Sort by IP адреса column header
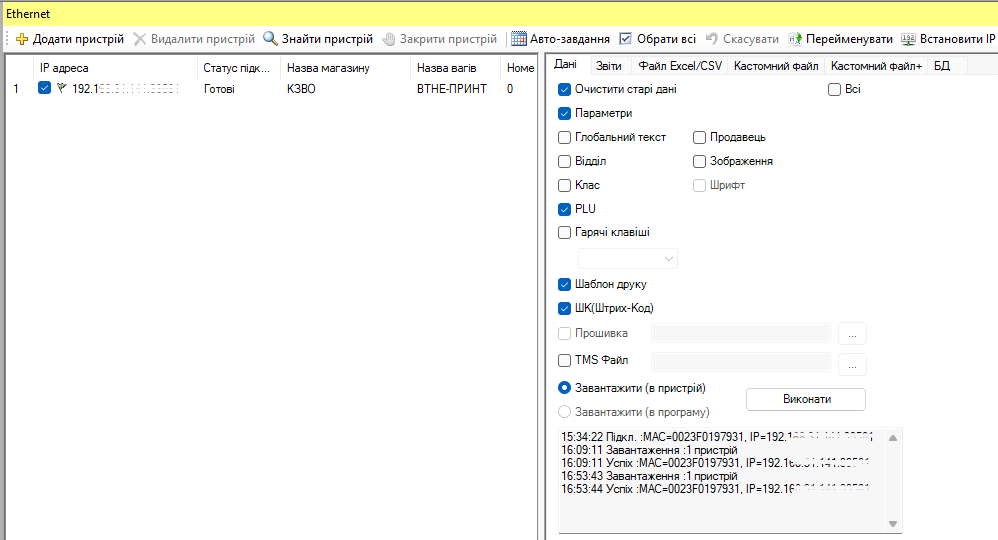This screenshot has height=540, width=998. (64, 68)
